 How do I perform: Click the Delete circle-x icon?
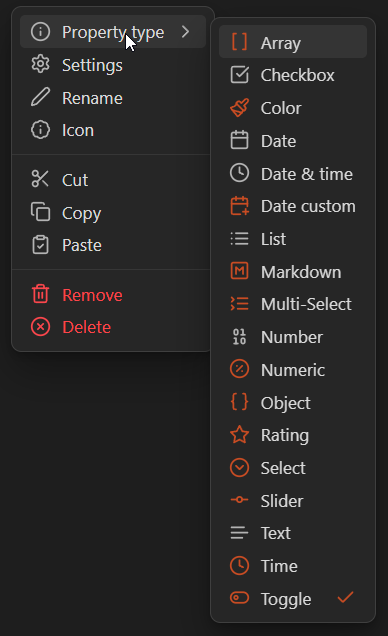tap(41, 327)
